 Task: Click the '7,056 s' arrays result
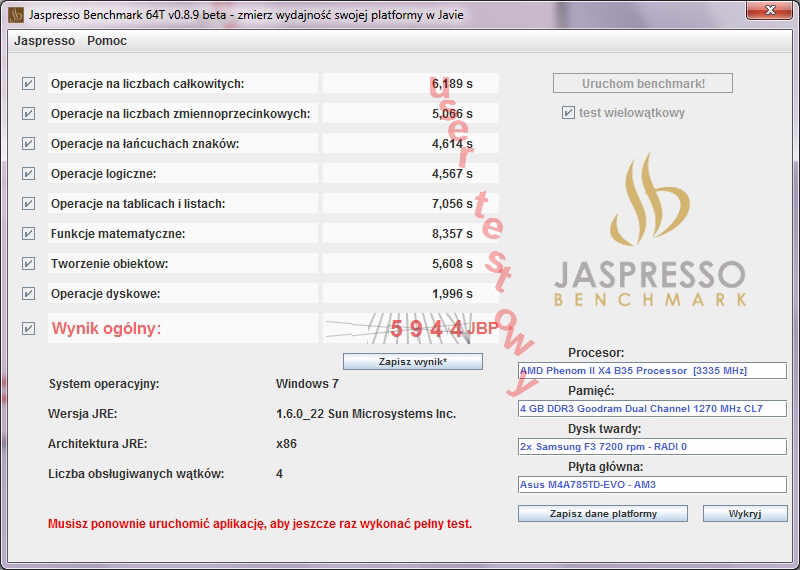(452, 204)
